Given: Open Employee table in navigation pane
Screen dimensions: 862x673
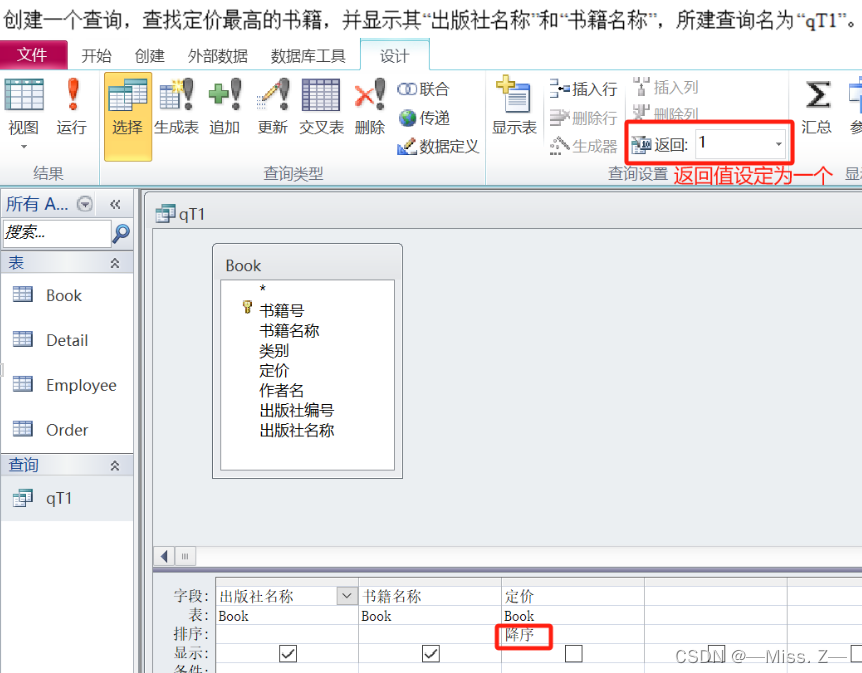Looking at the screenshot, I should click(67, 385).
